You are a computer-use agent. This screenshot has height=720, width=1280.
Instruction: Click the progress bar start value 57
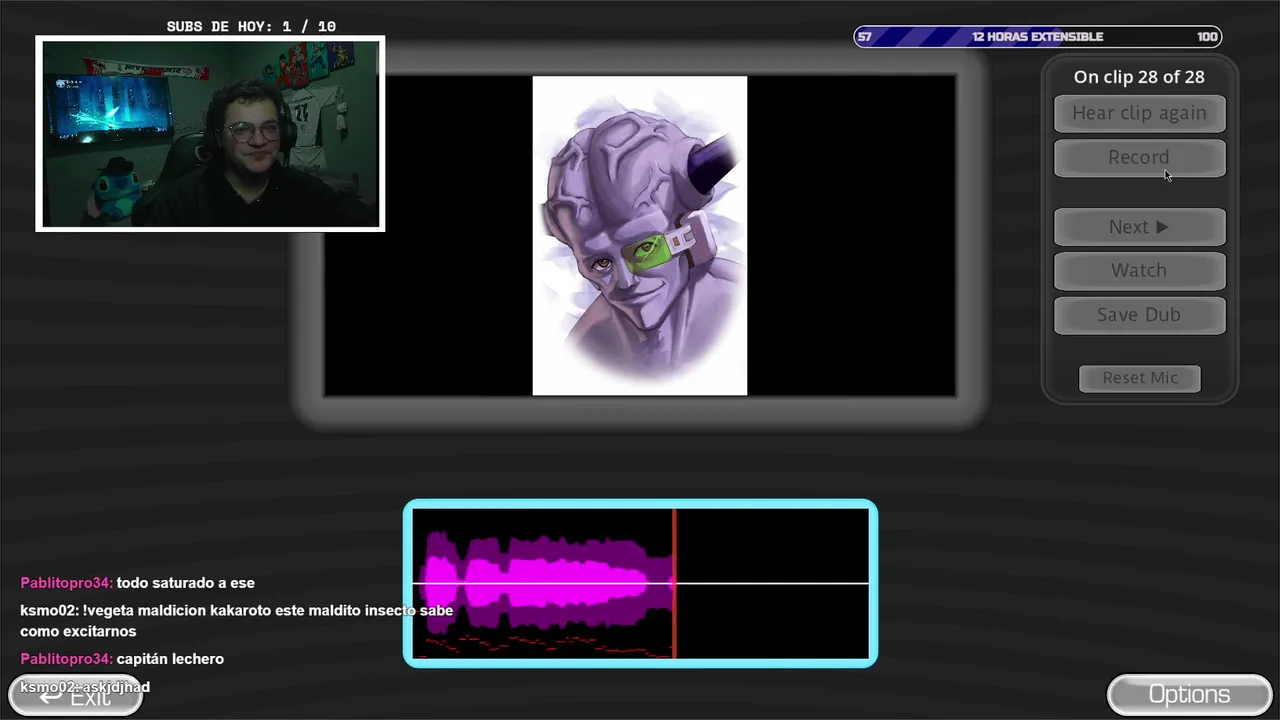tap(865, 37)
